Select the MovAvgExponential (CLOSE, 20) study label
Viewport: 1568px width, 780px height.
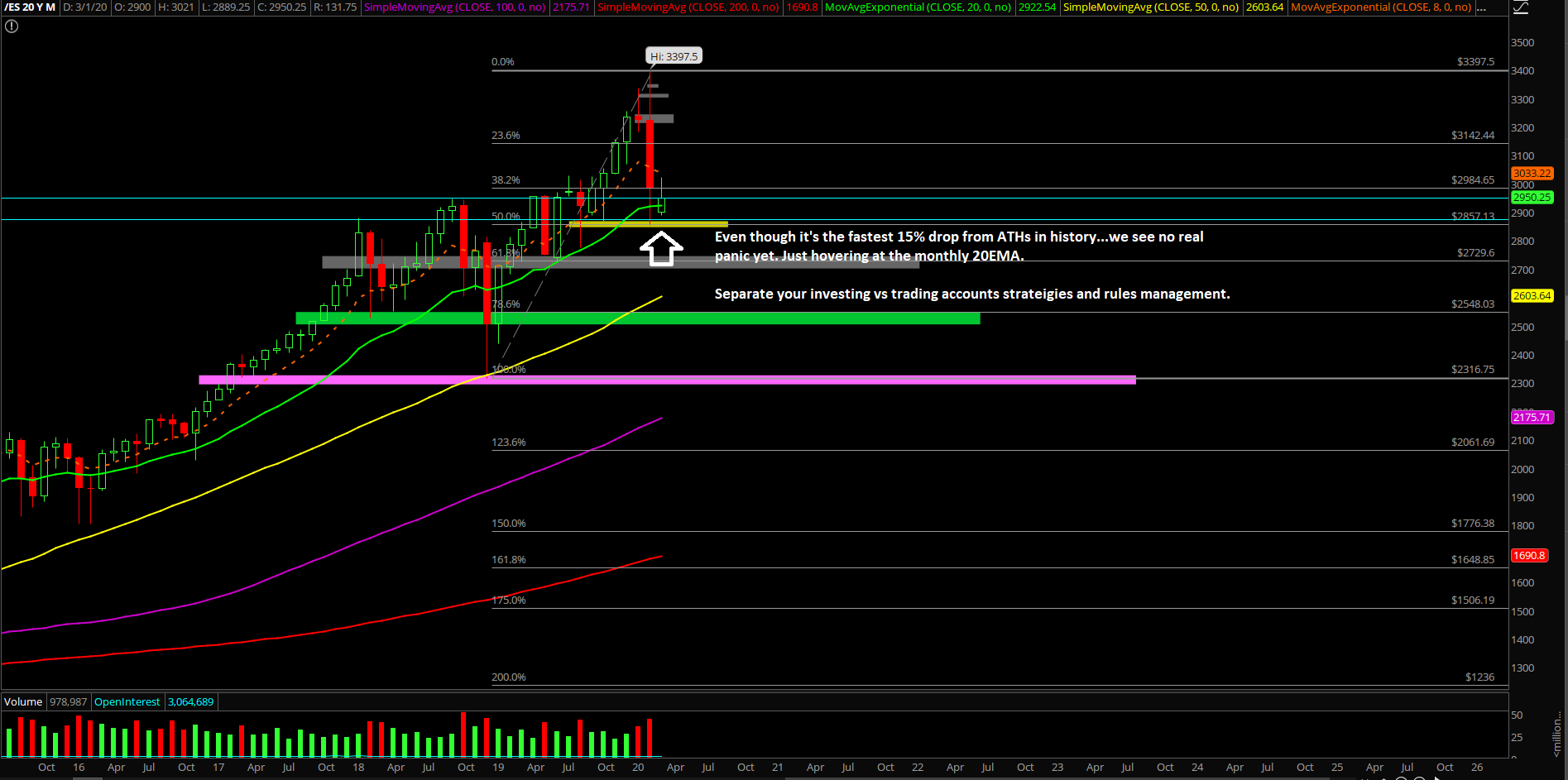(x=918, y=7)
